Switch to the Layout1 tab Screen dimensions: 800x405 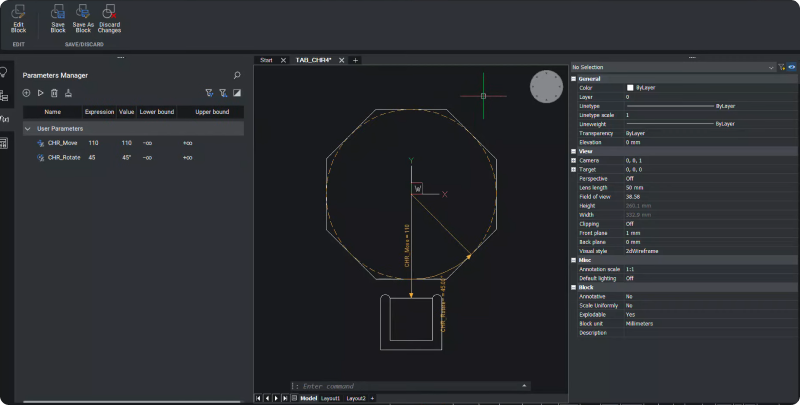329,398
